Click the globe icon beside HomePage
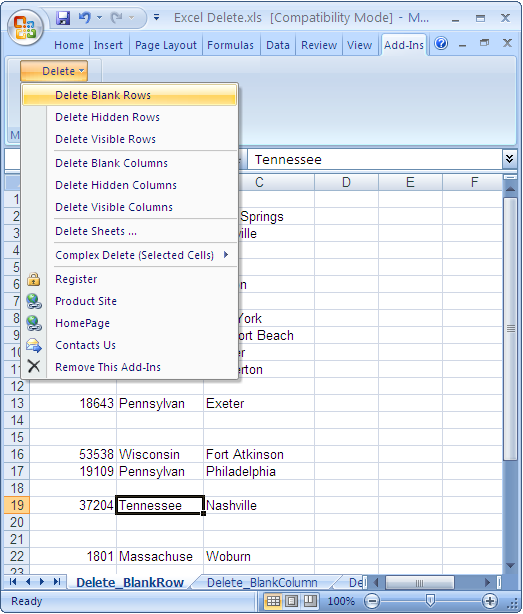The width and height of the screenshot is (523, 614). pos(34,323)
